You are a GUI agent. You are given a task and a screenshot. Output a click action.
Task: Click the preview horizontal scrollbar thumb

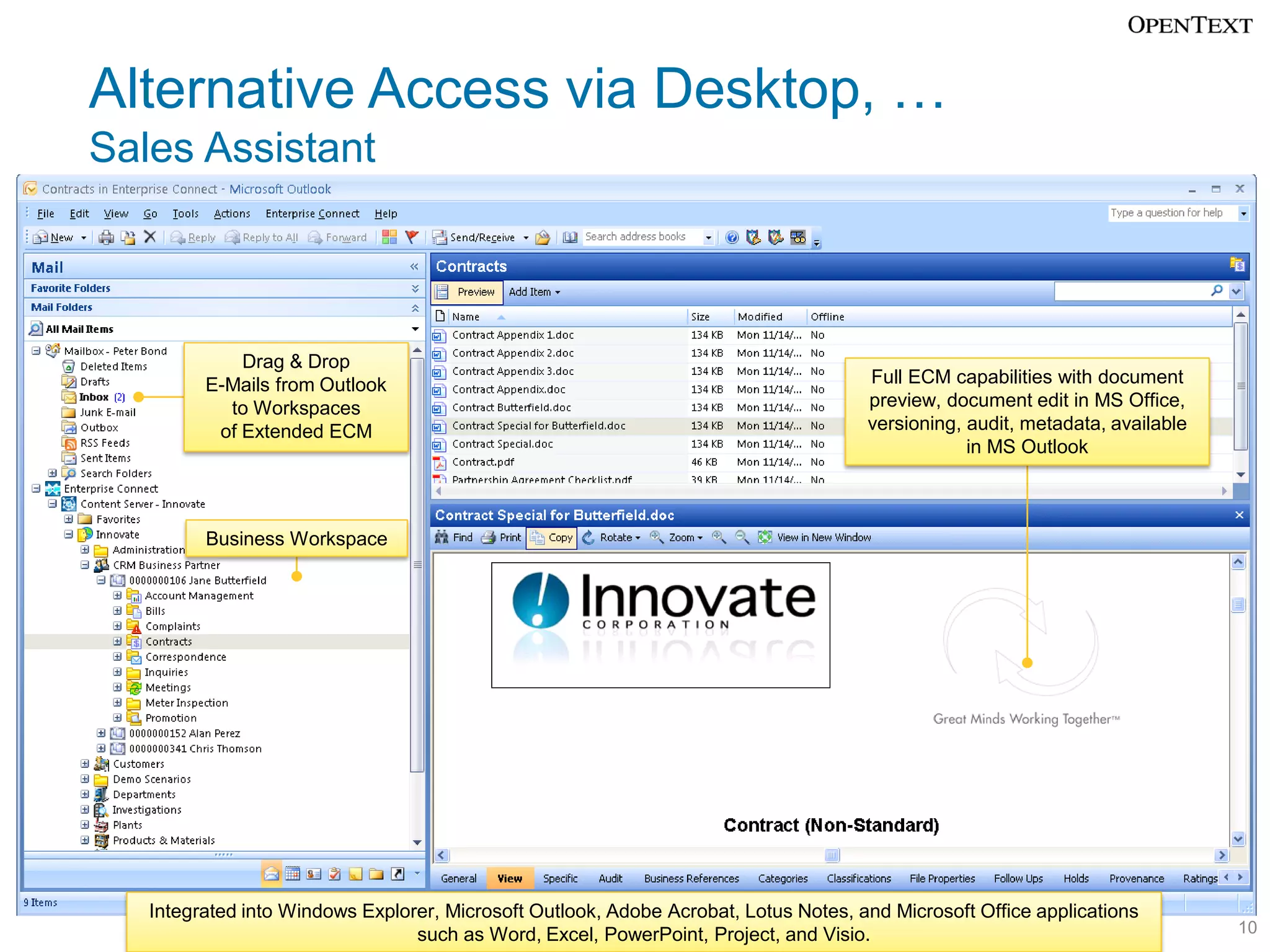pyautogui.click(x=832, y=856)
